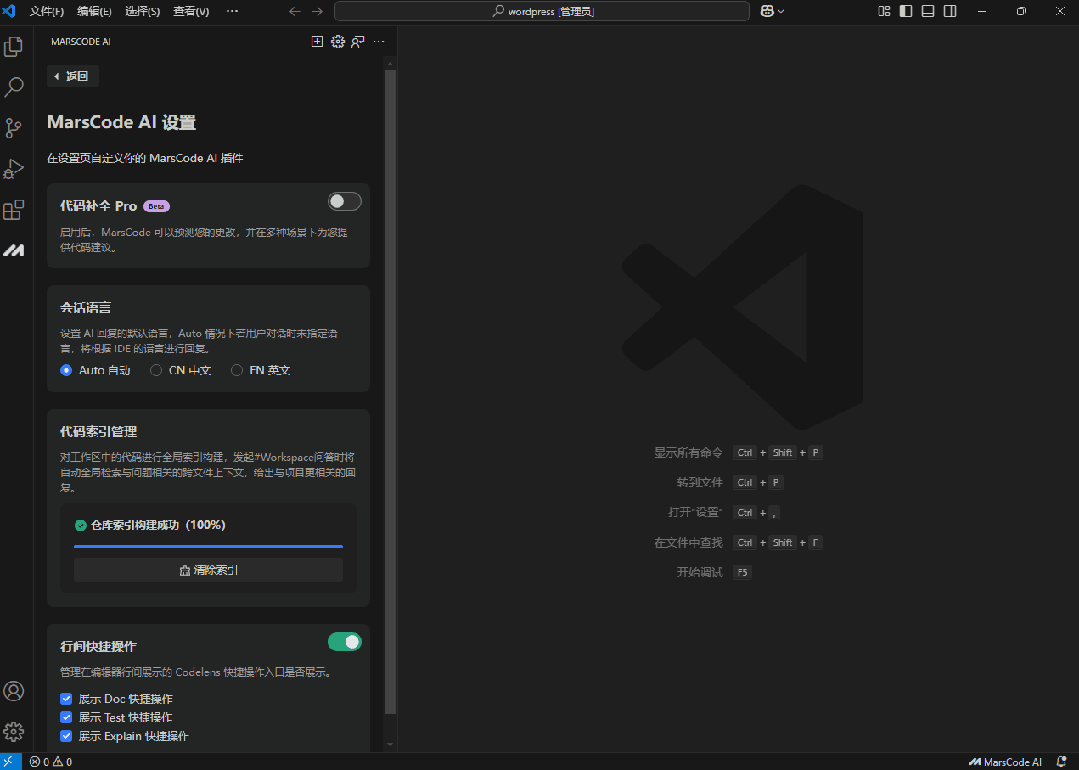Screen dimensions: 1079x770
Task: Start a new chat in the MarsCode AI panel
Action: [x=317, y=42]
